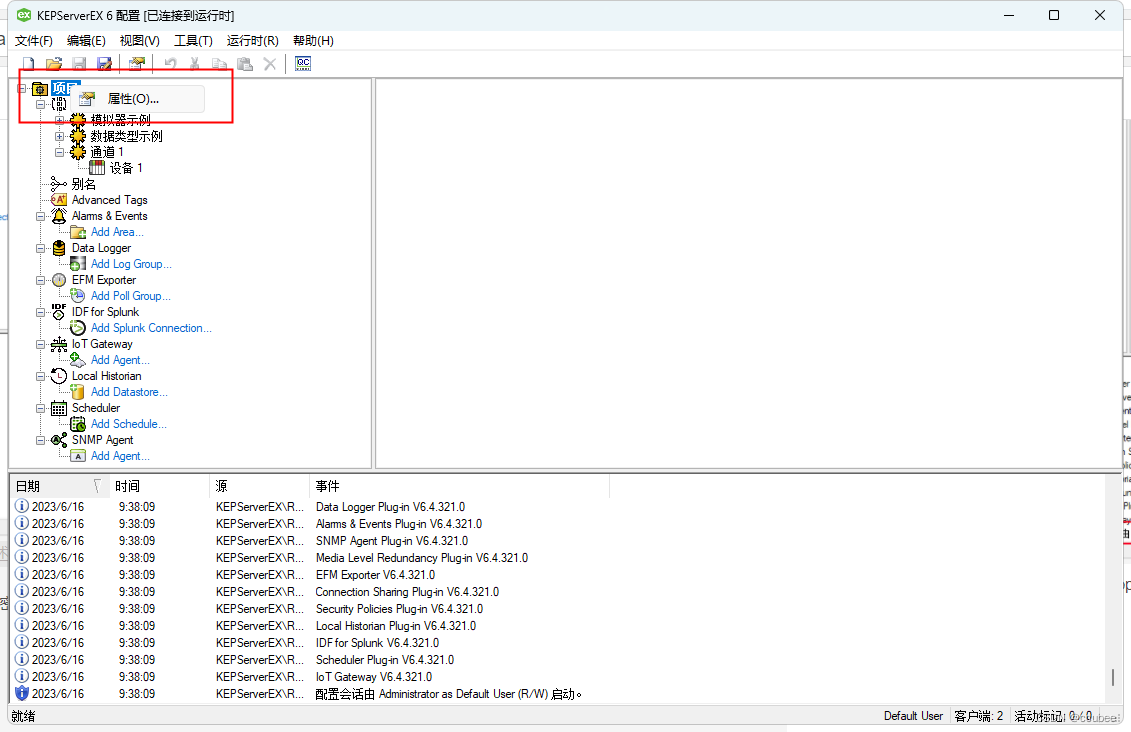Screen dimensions: 1131x732
Task: Collapse the root 项目 tree node
Action: (x=22, y=89)
